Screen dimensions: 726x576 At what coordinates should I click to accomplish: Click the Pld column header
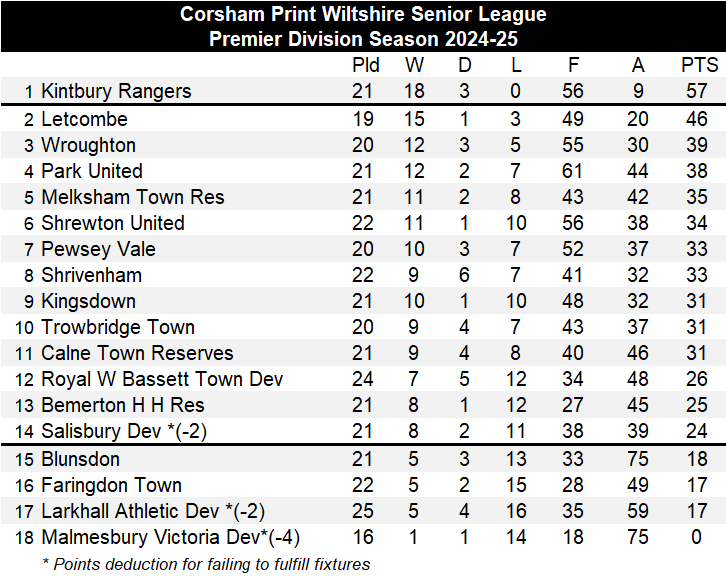[x=366, y=65]
